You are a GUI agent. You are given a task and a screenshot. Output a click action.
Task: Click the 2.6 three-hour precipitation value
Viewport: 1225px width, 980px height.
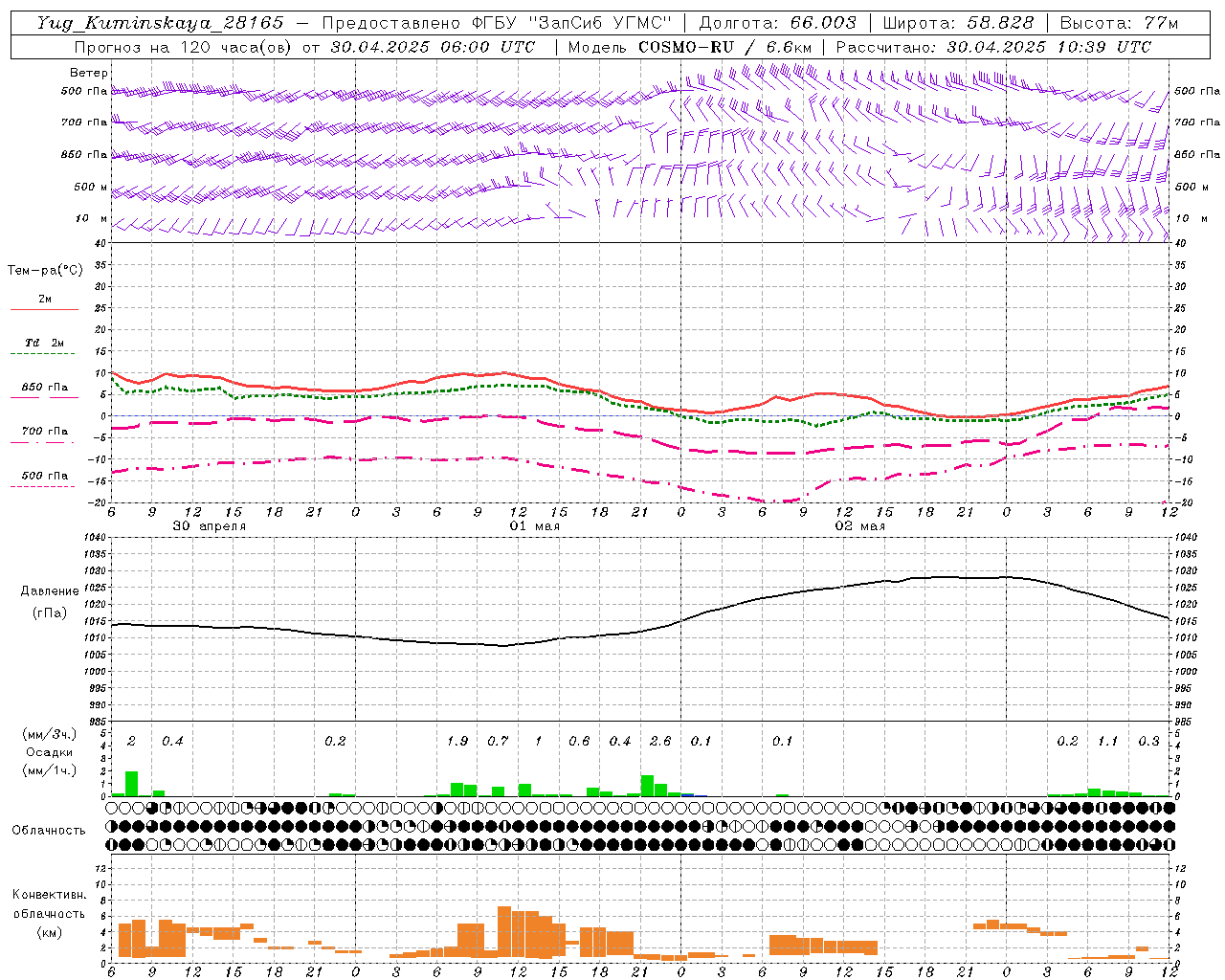(x=660, y=742)
